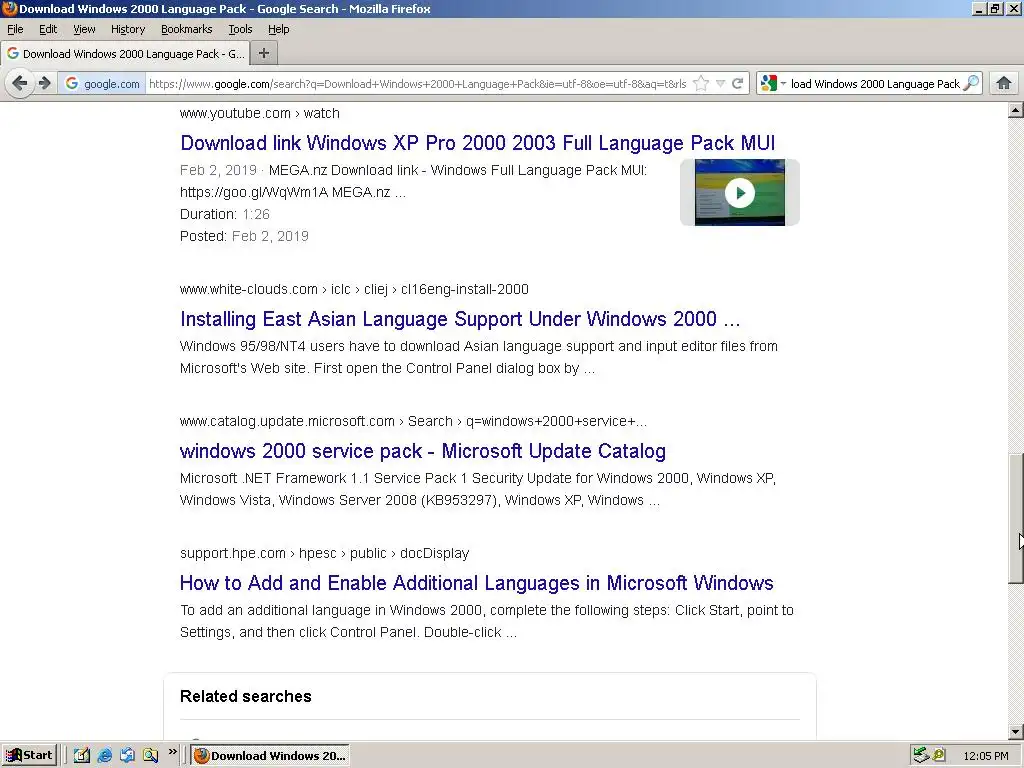Click the taskbar clock 12:05 PM
This screenshot has width=1024, height=768.
[985, 756]
